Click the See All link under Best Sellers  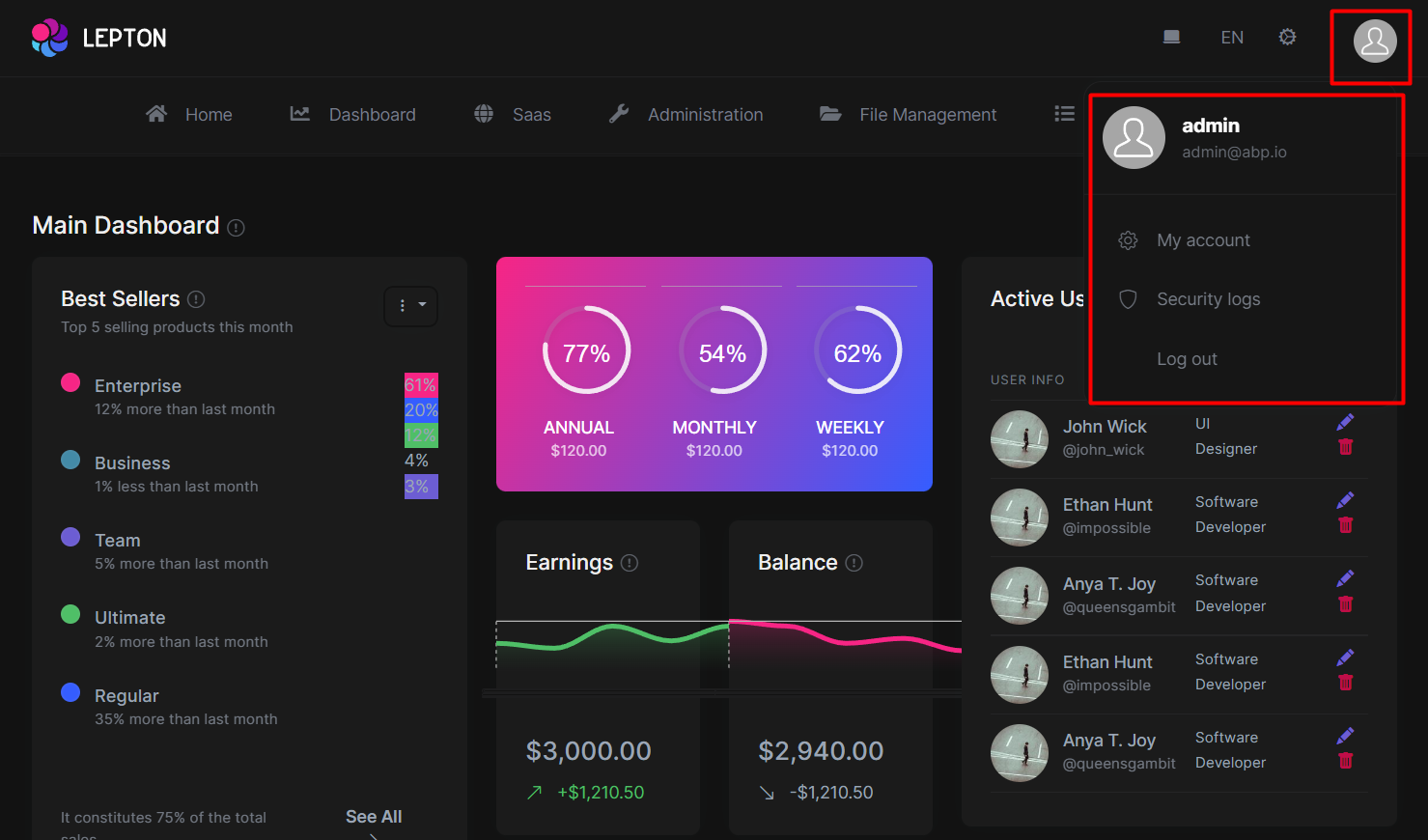point(374,816)
